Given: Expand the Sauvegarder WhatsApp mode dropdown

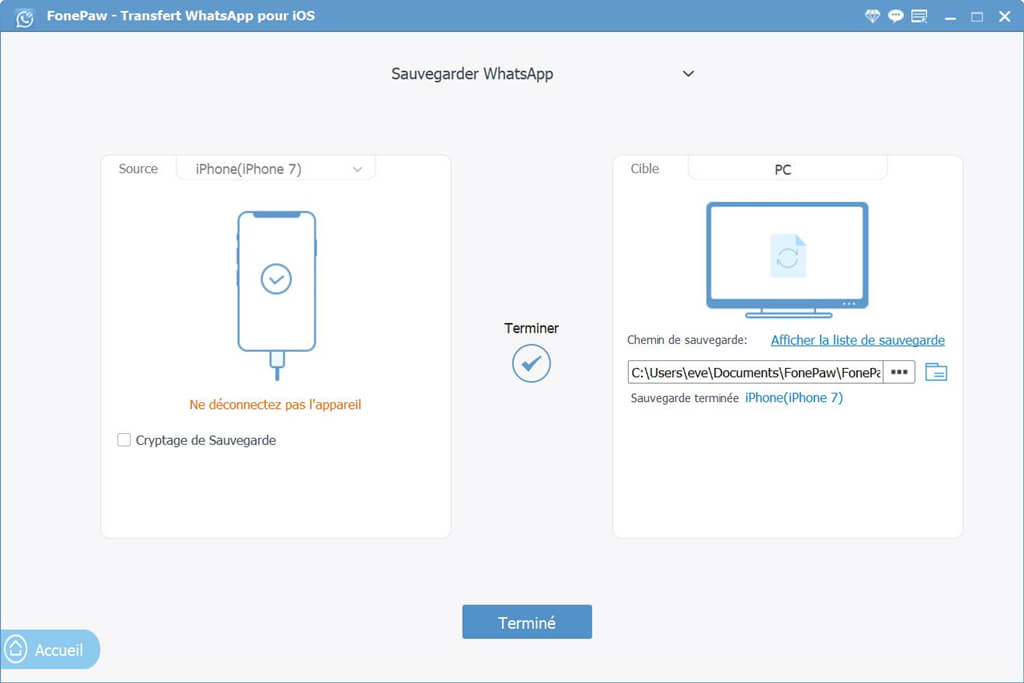Looking at the screenshot, I should point(542,74).
